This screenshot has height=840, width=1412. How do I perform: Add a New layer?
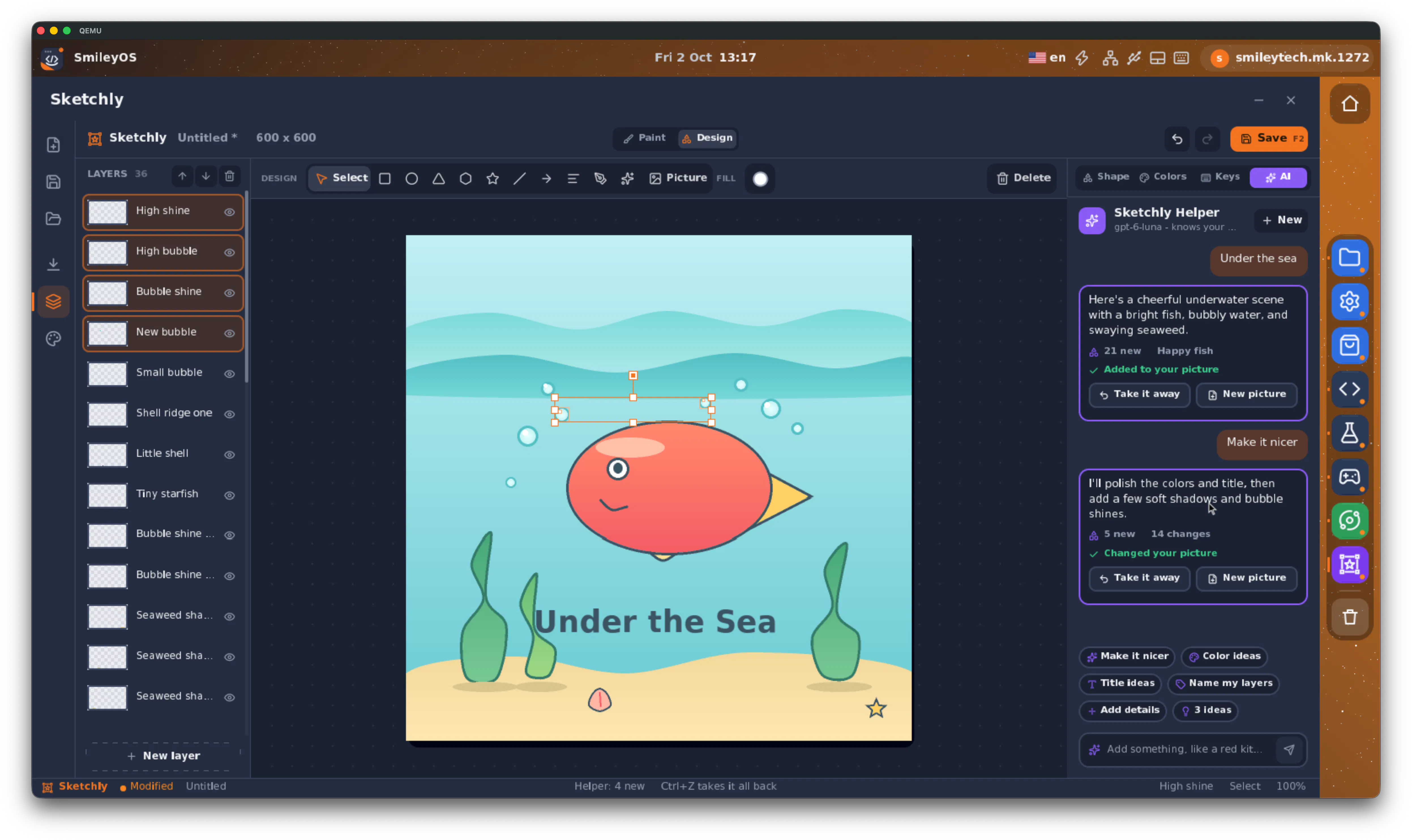[164, 756]
